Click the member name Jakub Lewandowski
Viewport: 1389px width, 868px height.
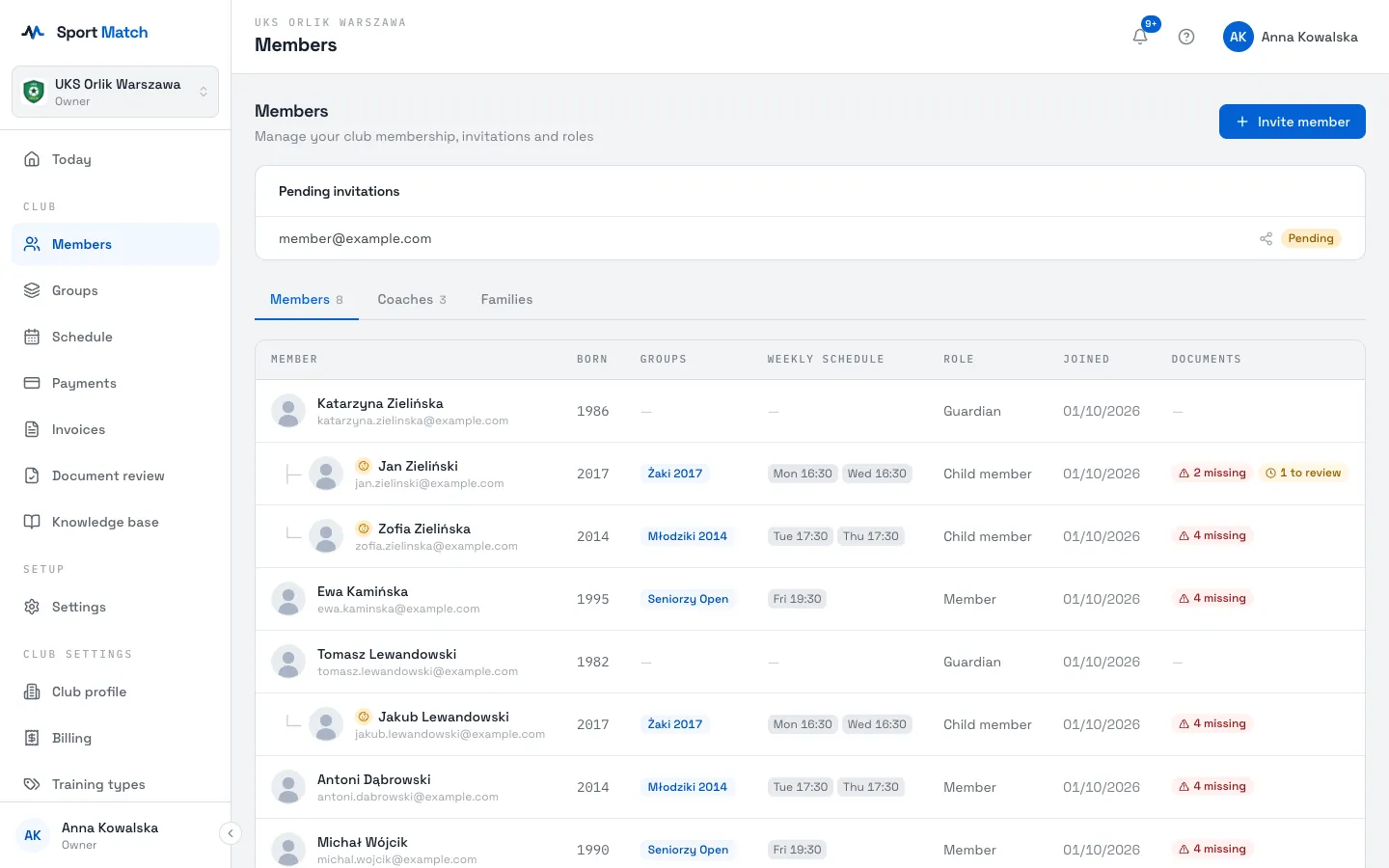pos(444,717)
